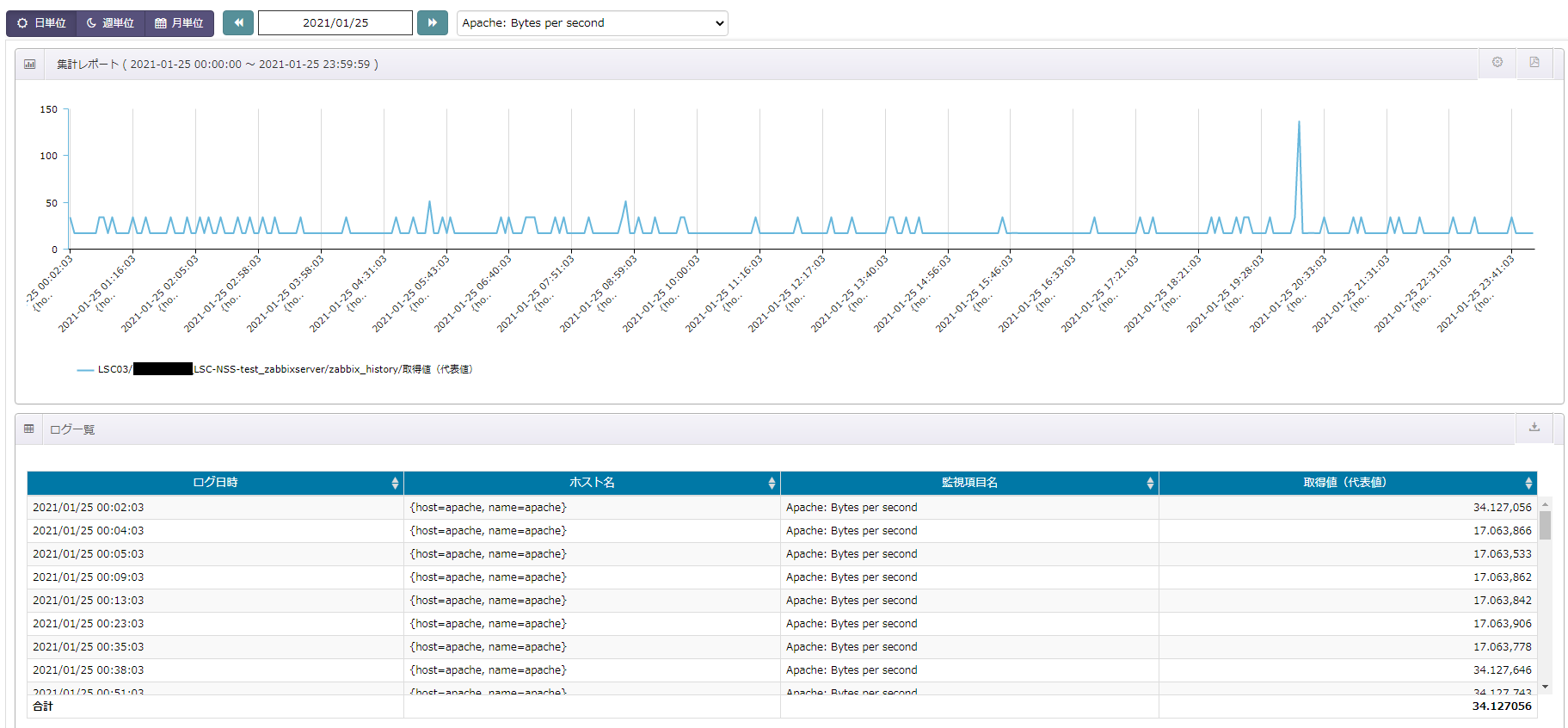
Task: Click x-axis label 2021-01-25 20:33:03
Action: point(1288,293)
